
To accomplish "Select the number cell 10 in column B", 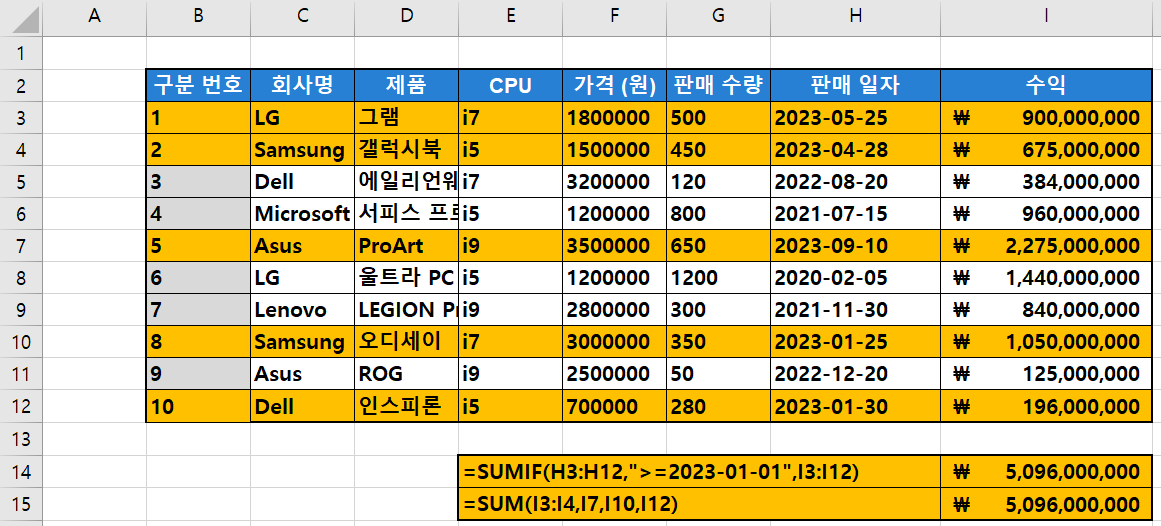I will 198,406.
